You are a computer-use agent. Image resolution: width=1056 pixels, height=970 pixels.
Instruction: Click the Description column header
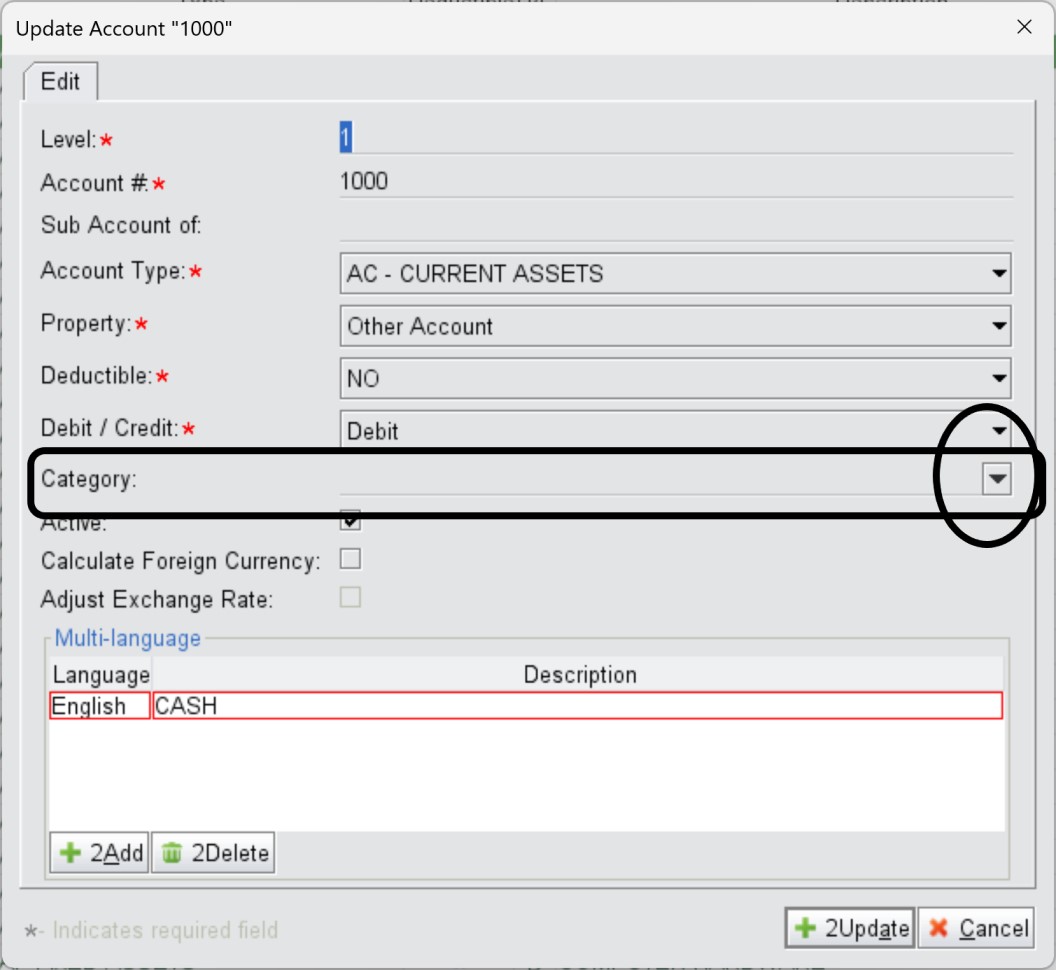click(579, 675)
